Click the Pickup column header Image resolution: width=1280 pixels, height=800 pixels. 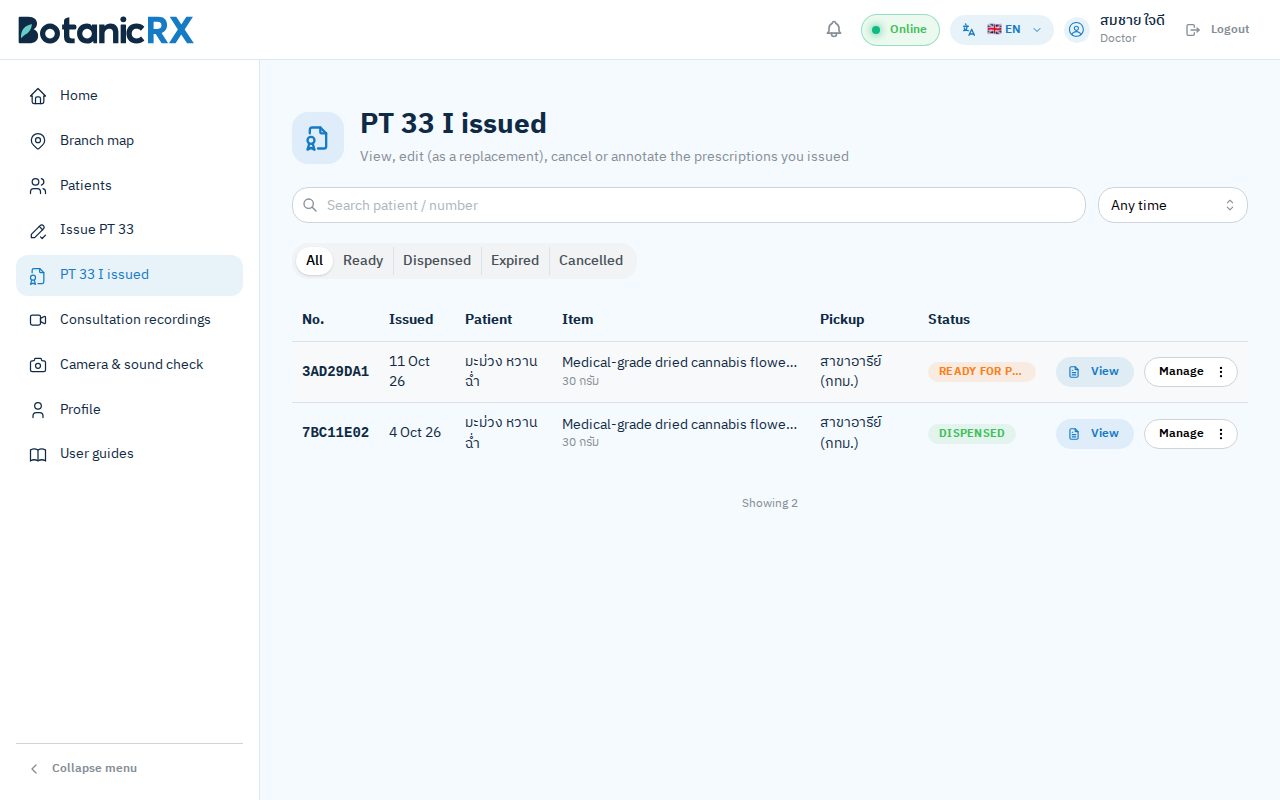point(842,320)
